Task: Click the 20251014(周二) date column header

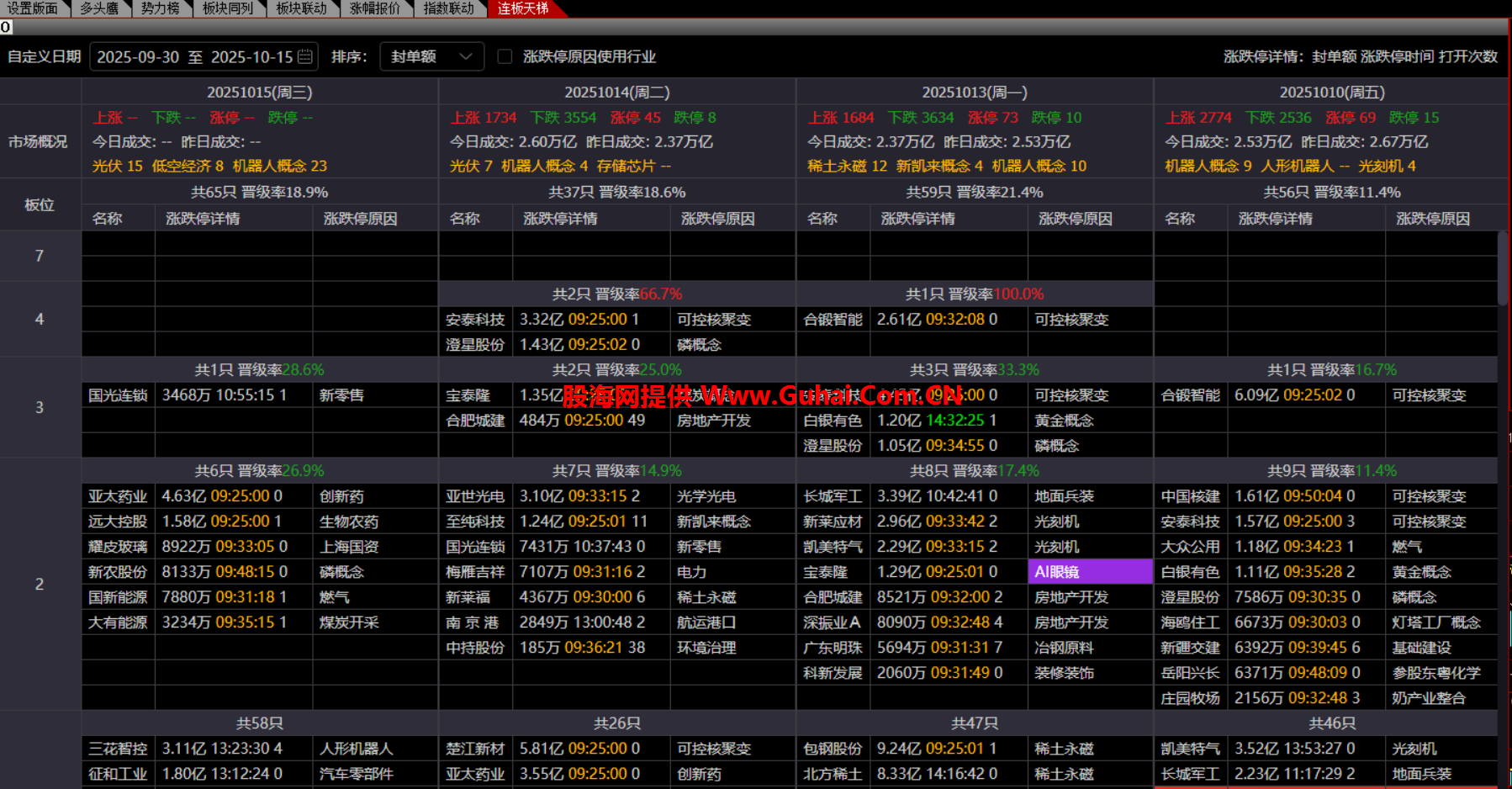Action: click(616, 93)
